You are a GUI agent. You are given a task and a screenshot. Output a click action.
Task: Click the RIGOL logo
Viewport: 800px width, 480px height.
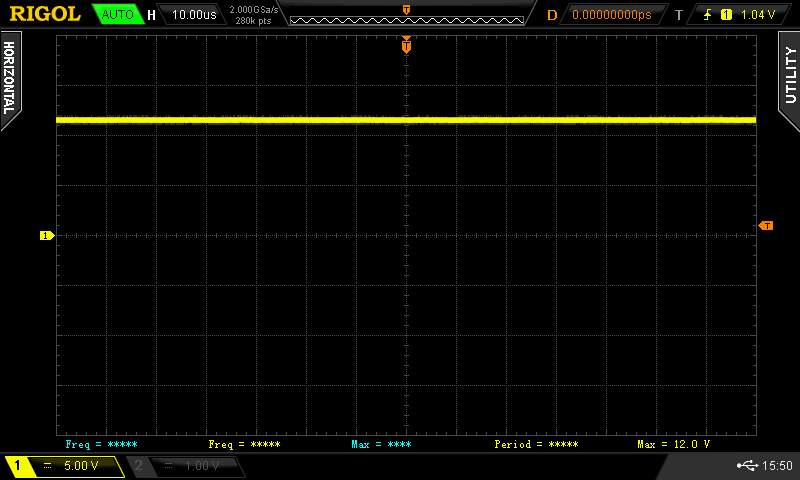tap(45, 14)
